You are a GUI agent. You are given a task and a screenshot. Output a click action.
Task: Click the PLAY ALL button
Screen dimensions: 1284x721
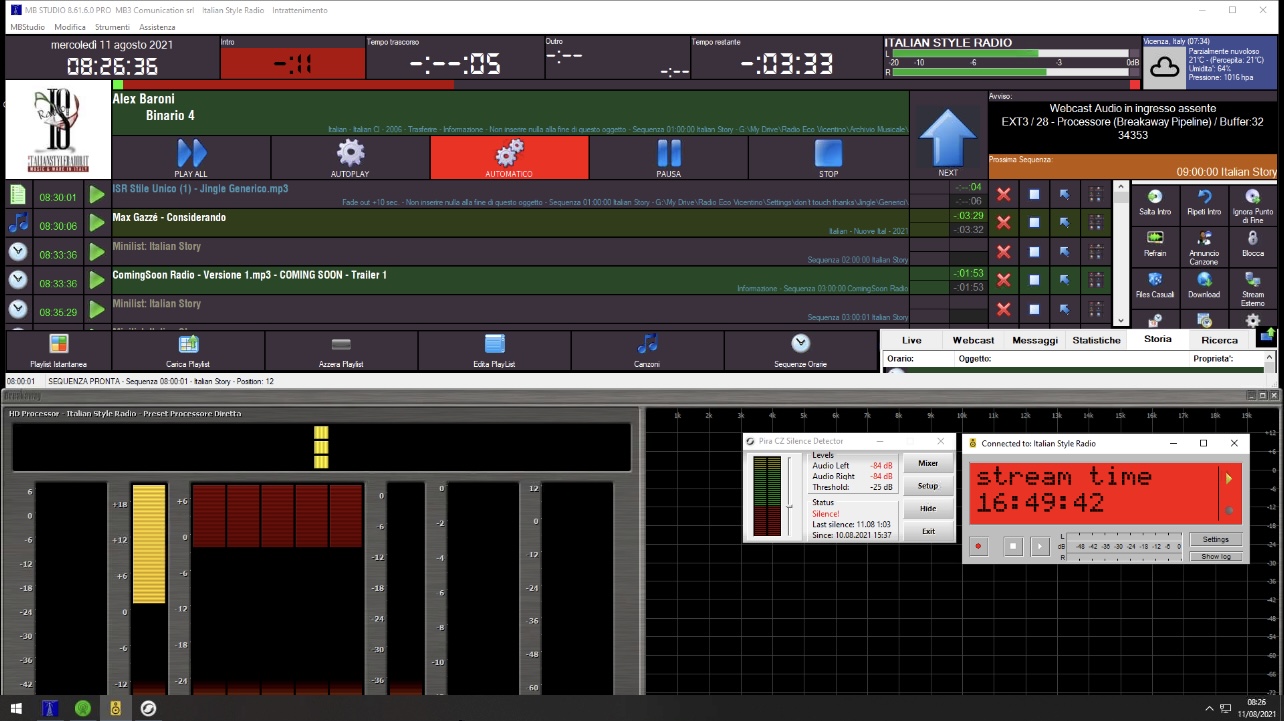191,158
